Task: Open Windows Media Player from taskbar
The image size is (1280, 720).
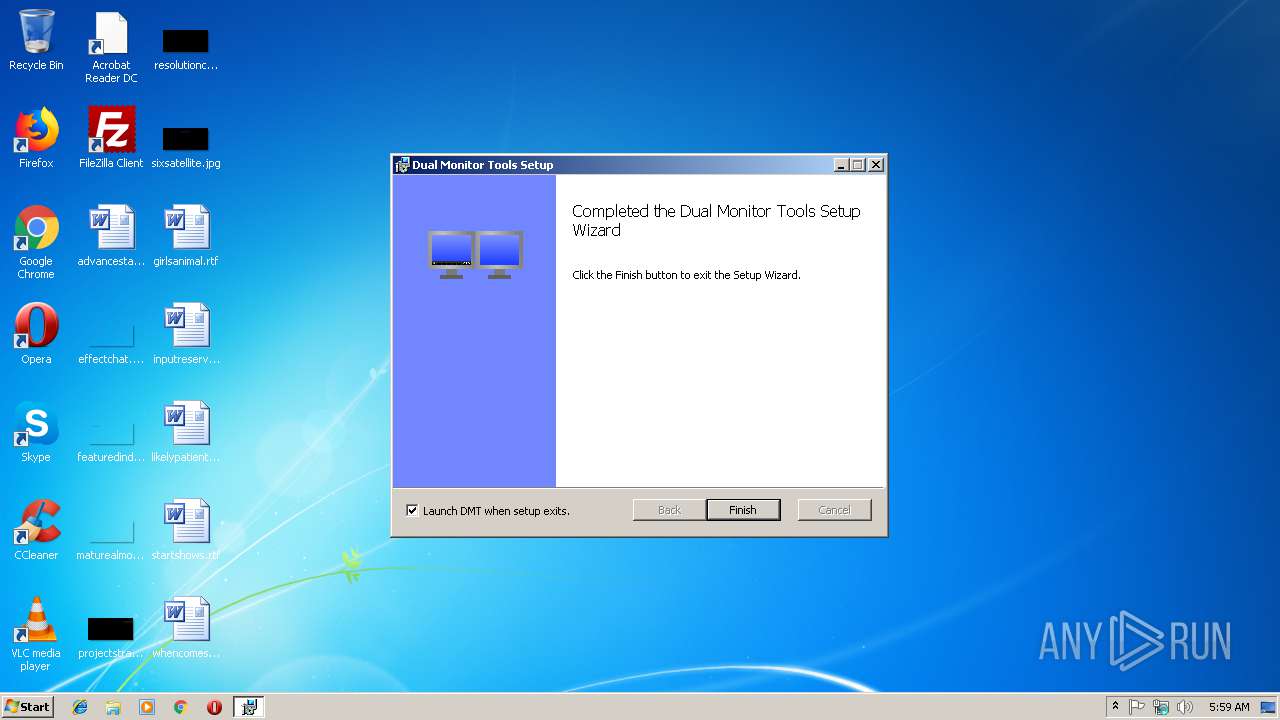Action: click(147, 707)
